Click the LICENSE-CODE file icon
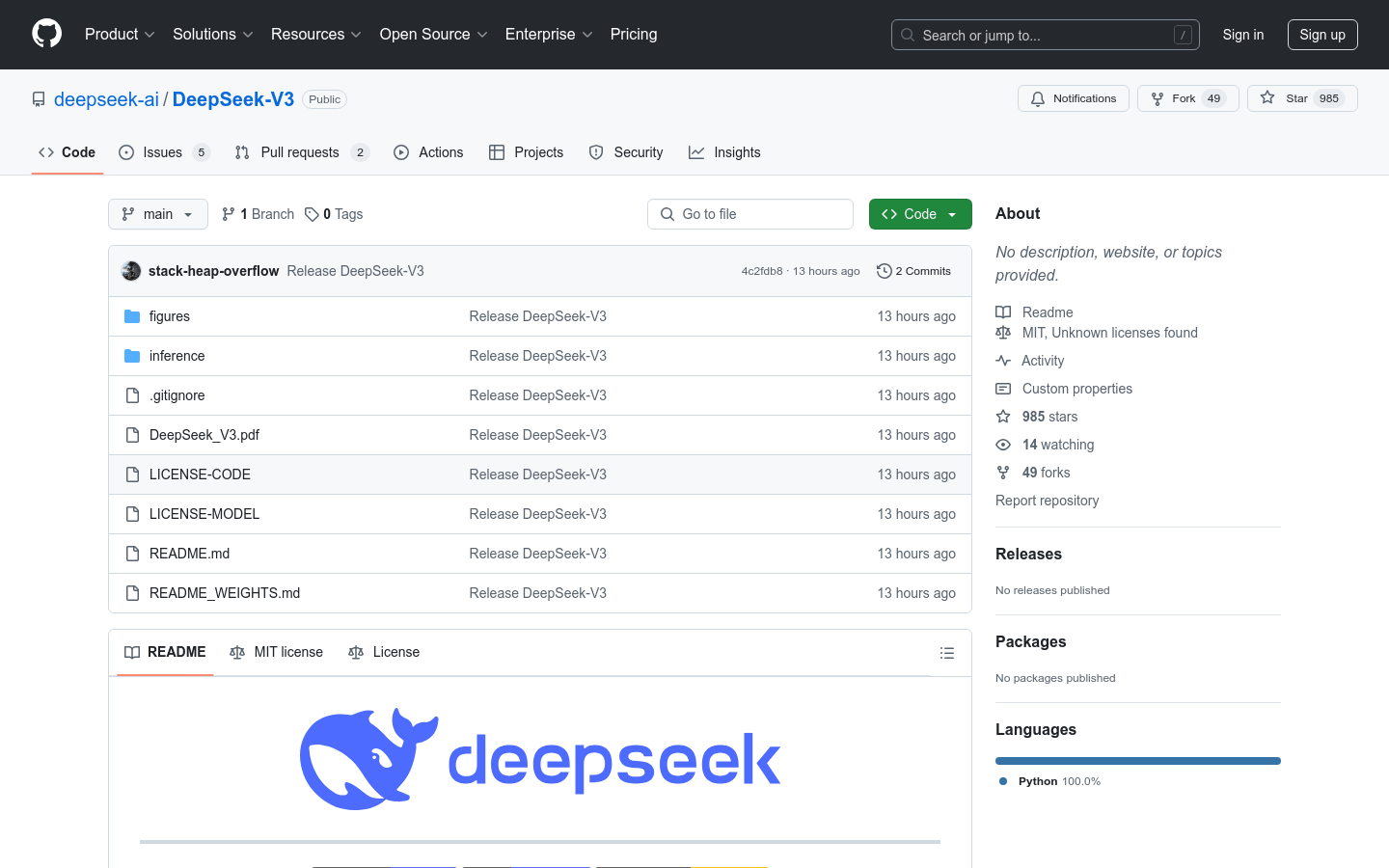Image resolution: width=1389 pixels, height=868 pixels. [132, 475]
